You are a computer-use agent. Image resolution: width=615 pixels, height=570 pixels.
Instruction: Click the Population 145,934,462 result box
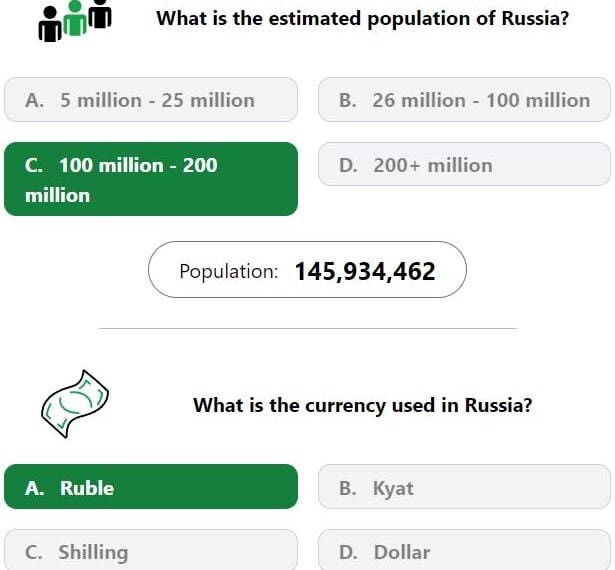click(x=308, y=270)
